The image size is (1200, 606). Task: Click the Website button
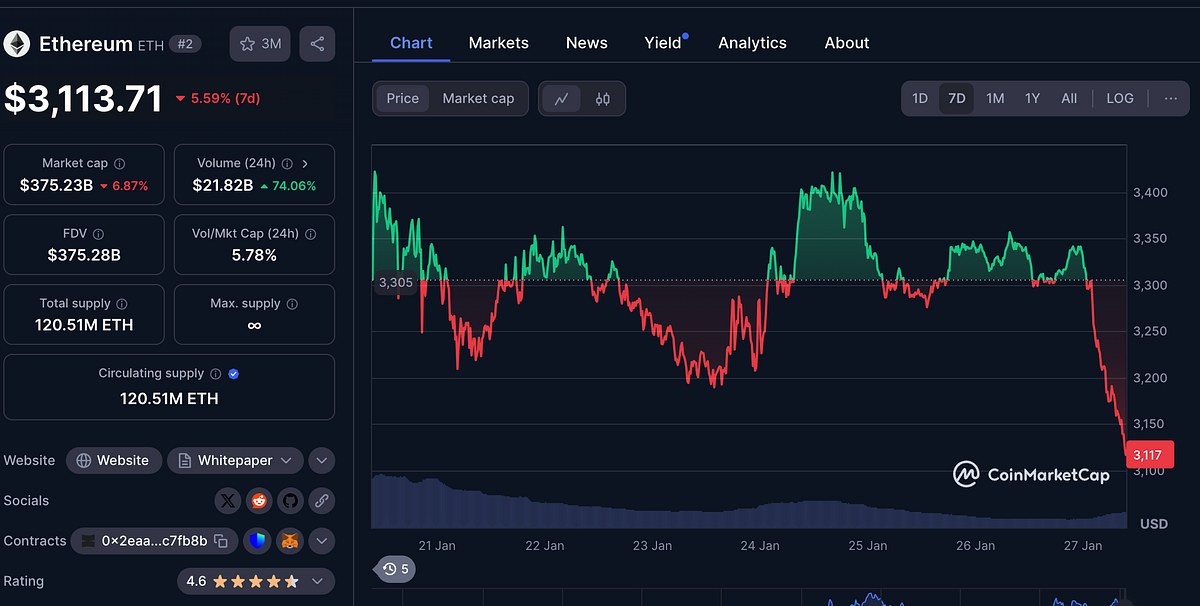[113, 460]
